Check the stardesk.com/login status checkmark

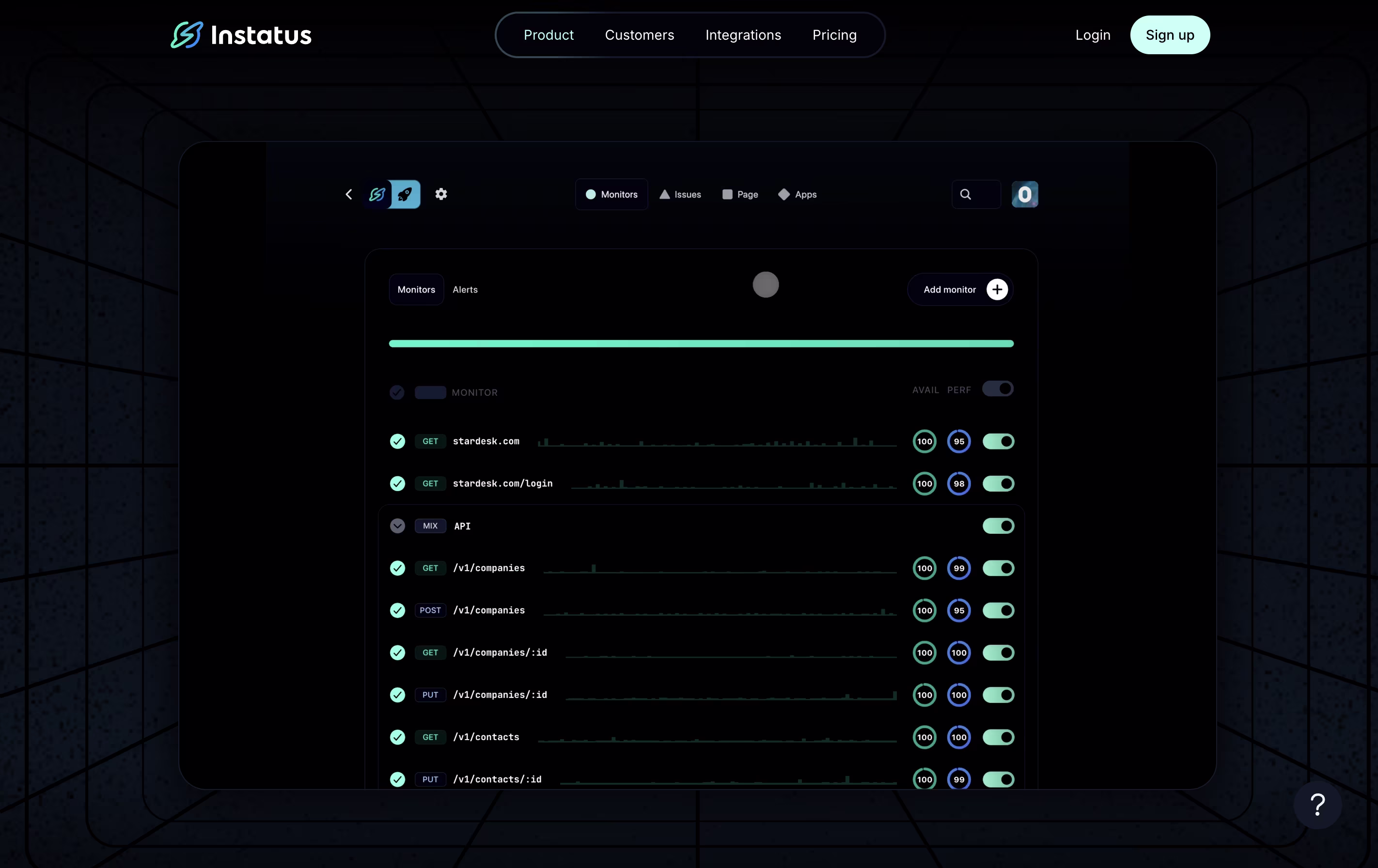coord(397,483)
